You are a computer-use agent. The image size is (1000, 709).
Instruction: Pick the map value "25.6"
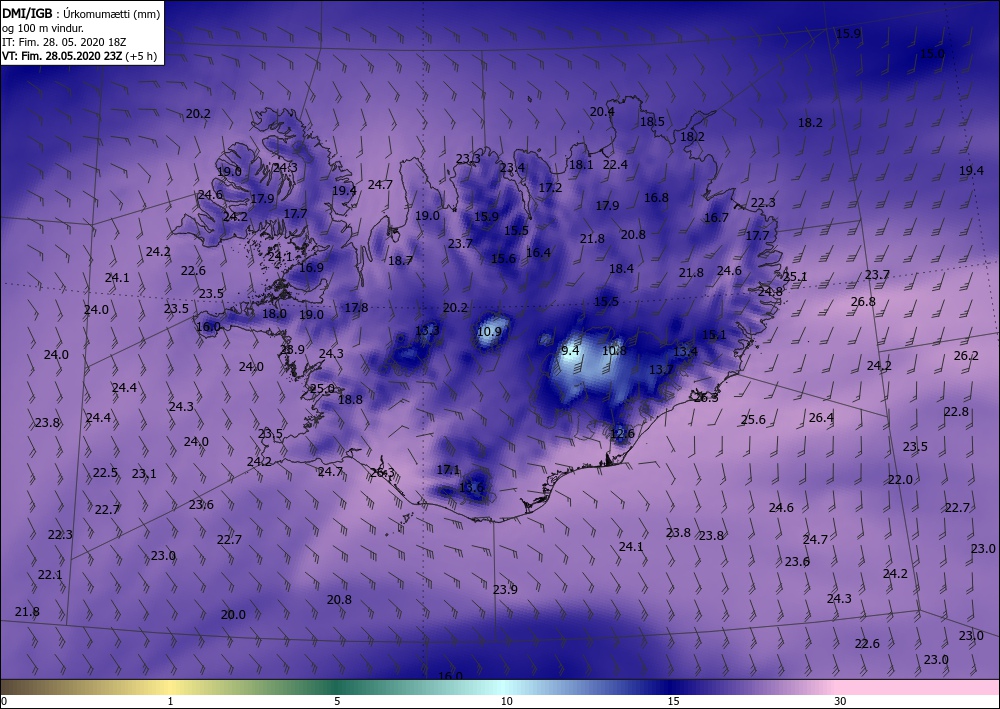click(753, 420)
